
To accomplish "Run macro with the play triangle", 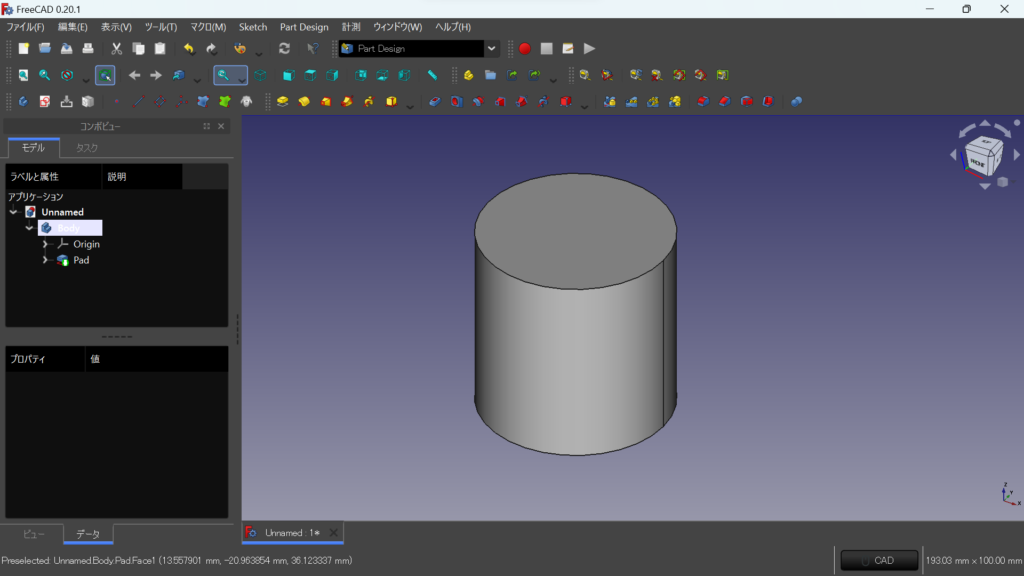I will (589, 48).
